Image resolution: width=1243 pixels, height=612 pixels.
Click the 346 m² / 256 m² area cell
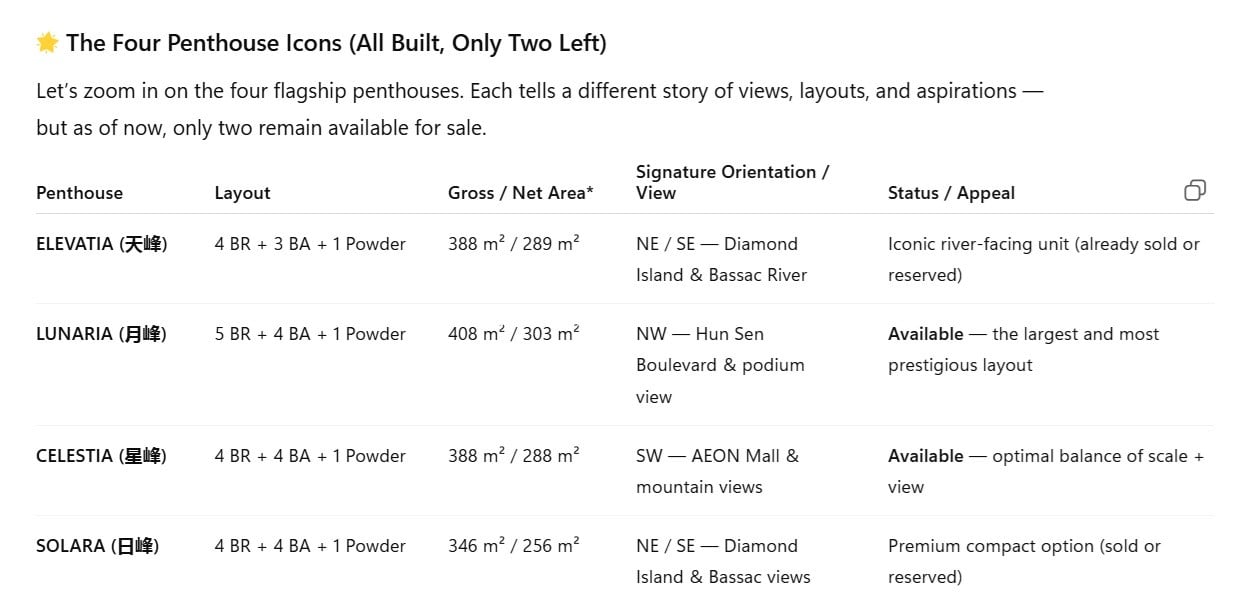[x=514, y=546]
